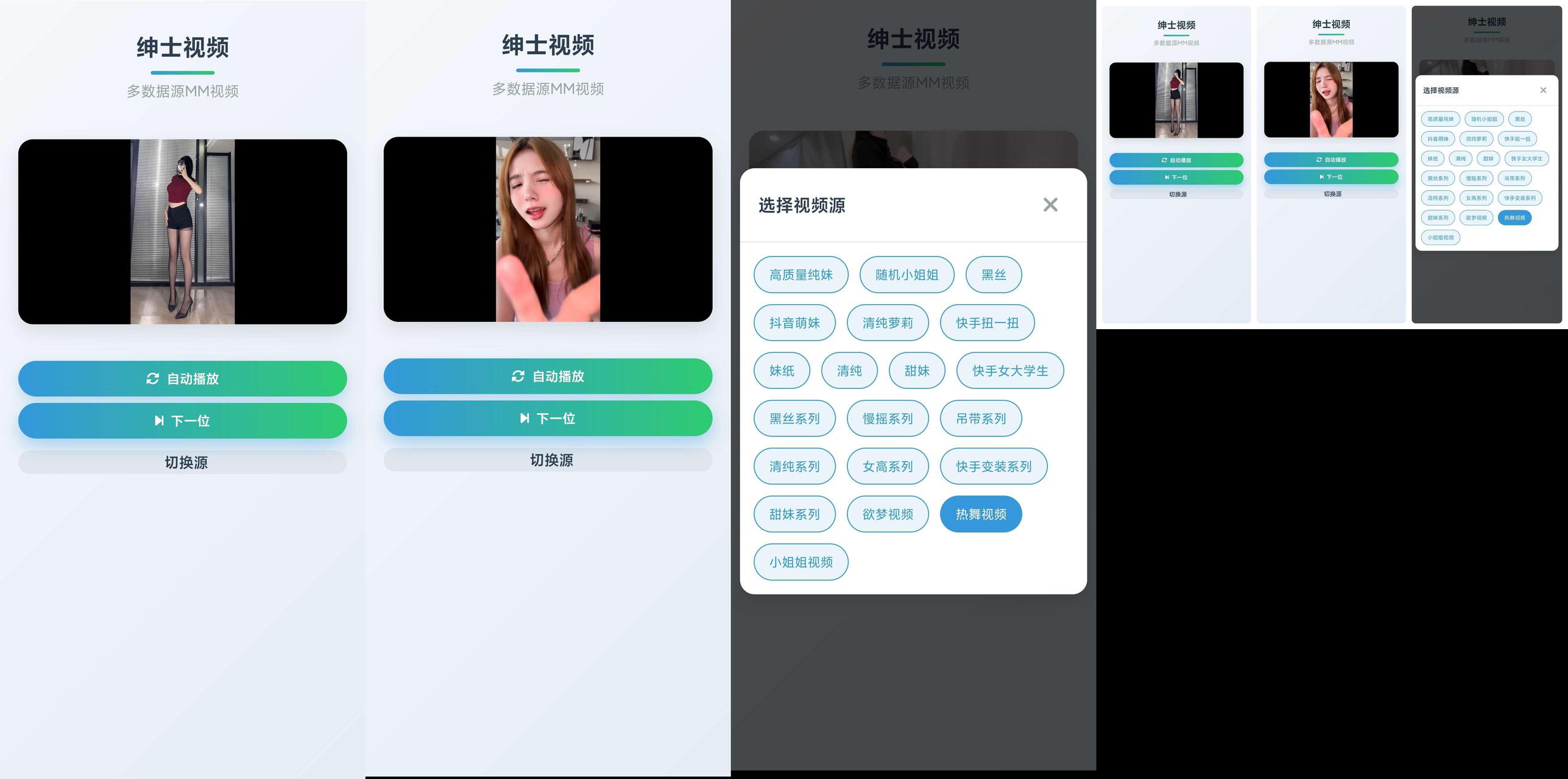Click 下一位 under the large close-up face video

click(x=548, y=418)
